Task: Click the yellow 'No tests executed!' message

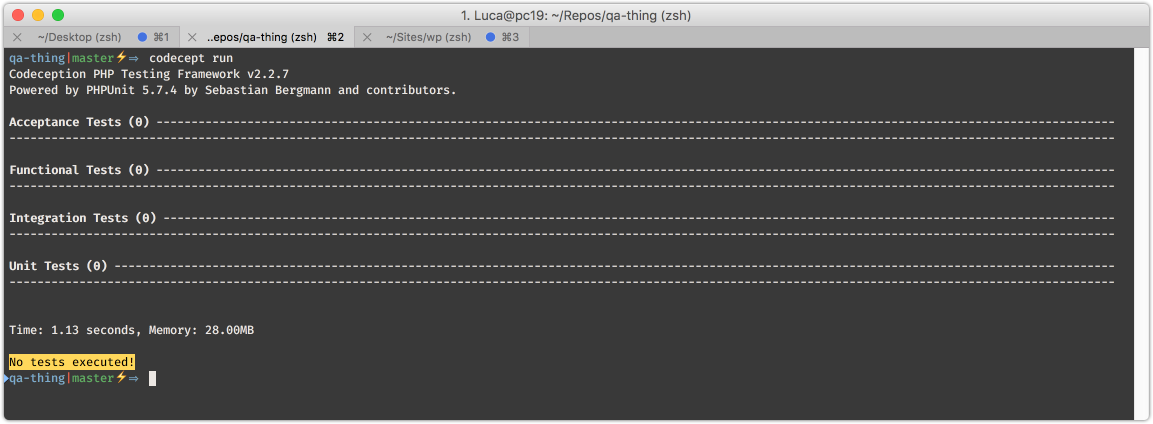Action: [x=72, y=362]
